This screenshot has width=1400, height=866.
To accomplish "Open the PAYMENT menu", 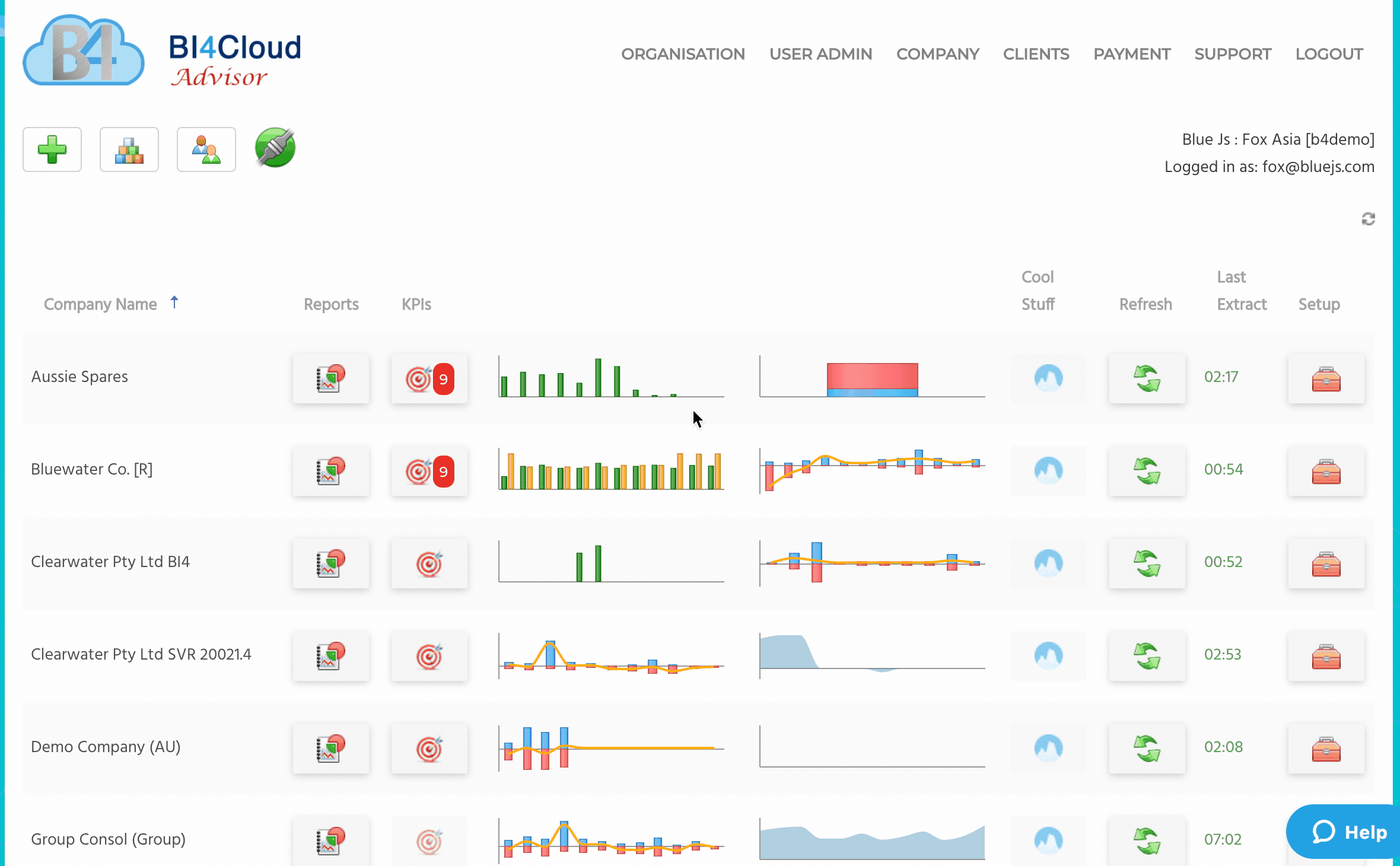I will (x=1131, y=54).
